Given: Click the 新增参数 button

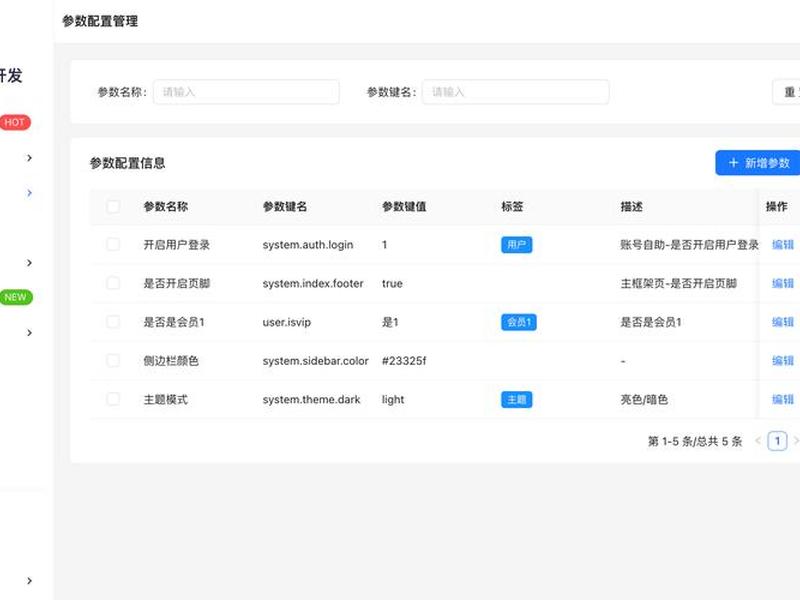Looking at the screenshot, I should [758, 163].
